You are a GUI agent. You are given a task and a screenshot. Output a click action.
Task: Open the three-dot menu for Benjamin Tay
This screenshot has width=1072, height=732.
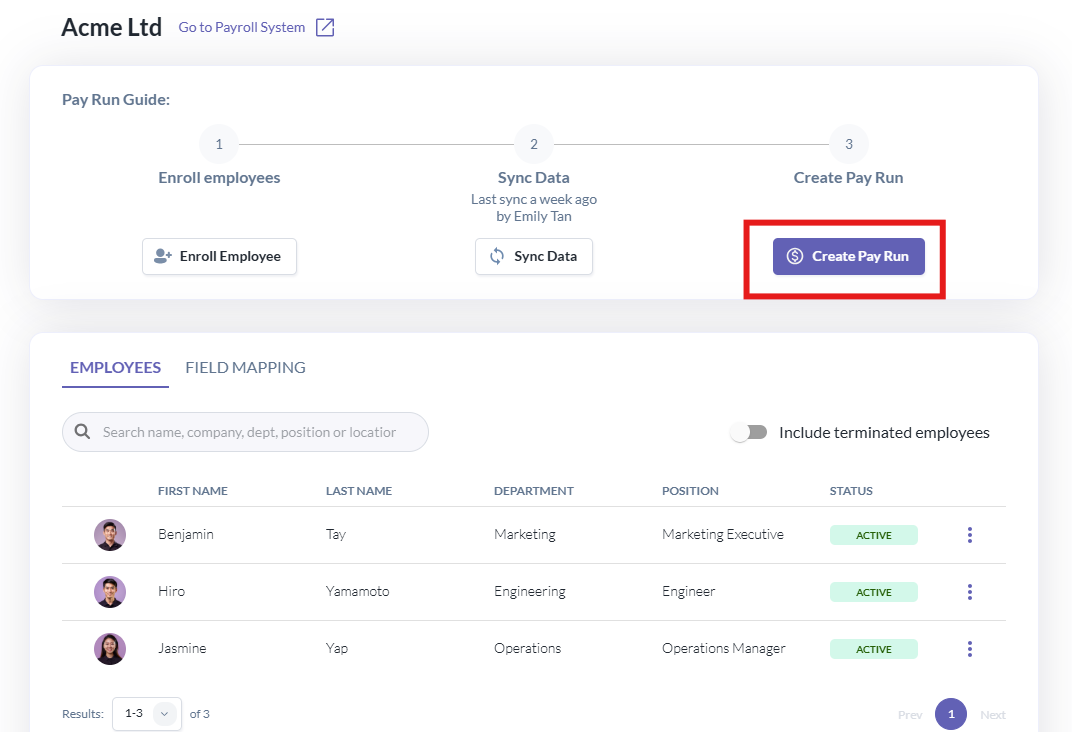coord(969,535)
